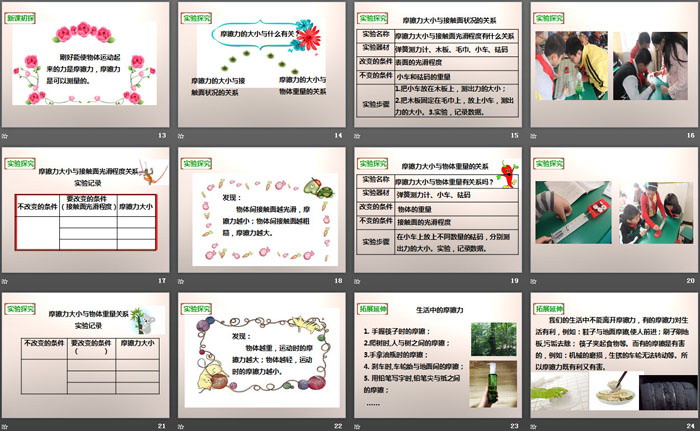Click the animation star icon below slide 13

coord(5,136)
